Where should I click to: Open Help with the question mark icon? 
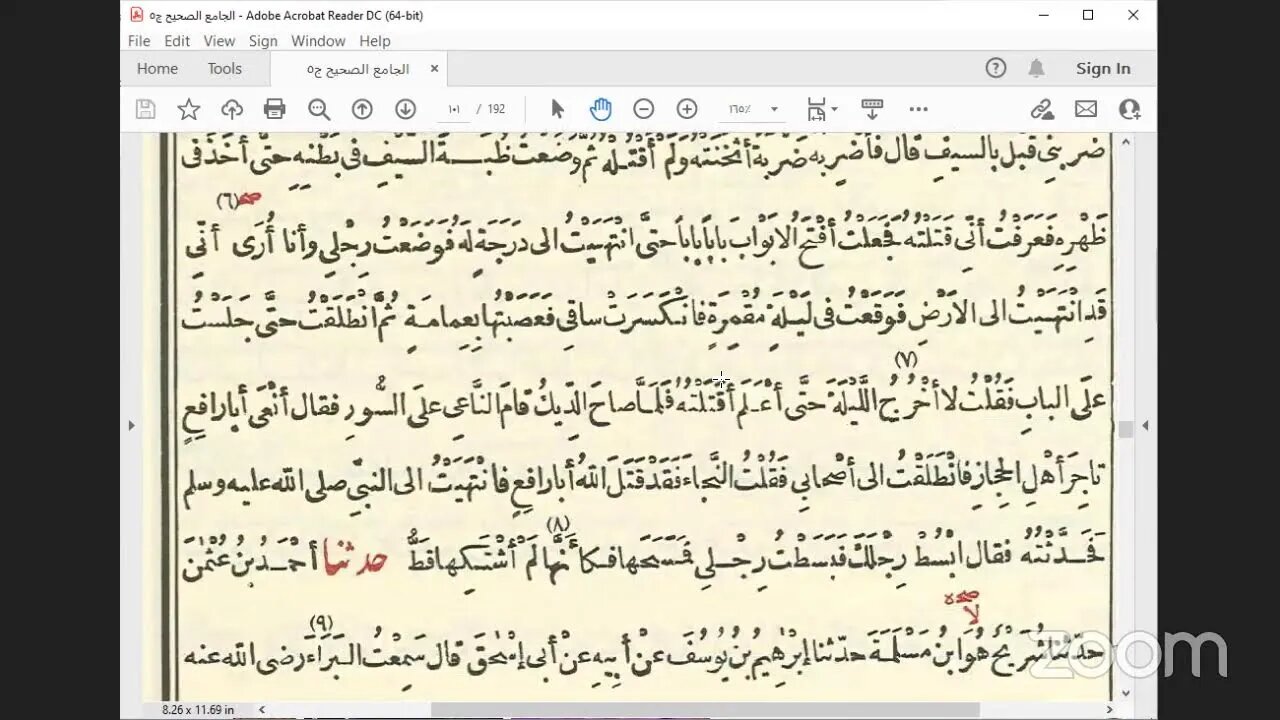[995, 68]
